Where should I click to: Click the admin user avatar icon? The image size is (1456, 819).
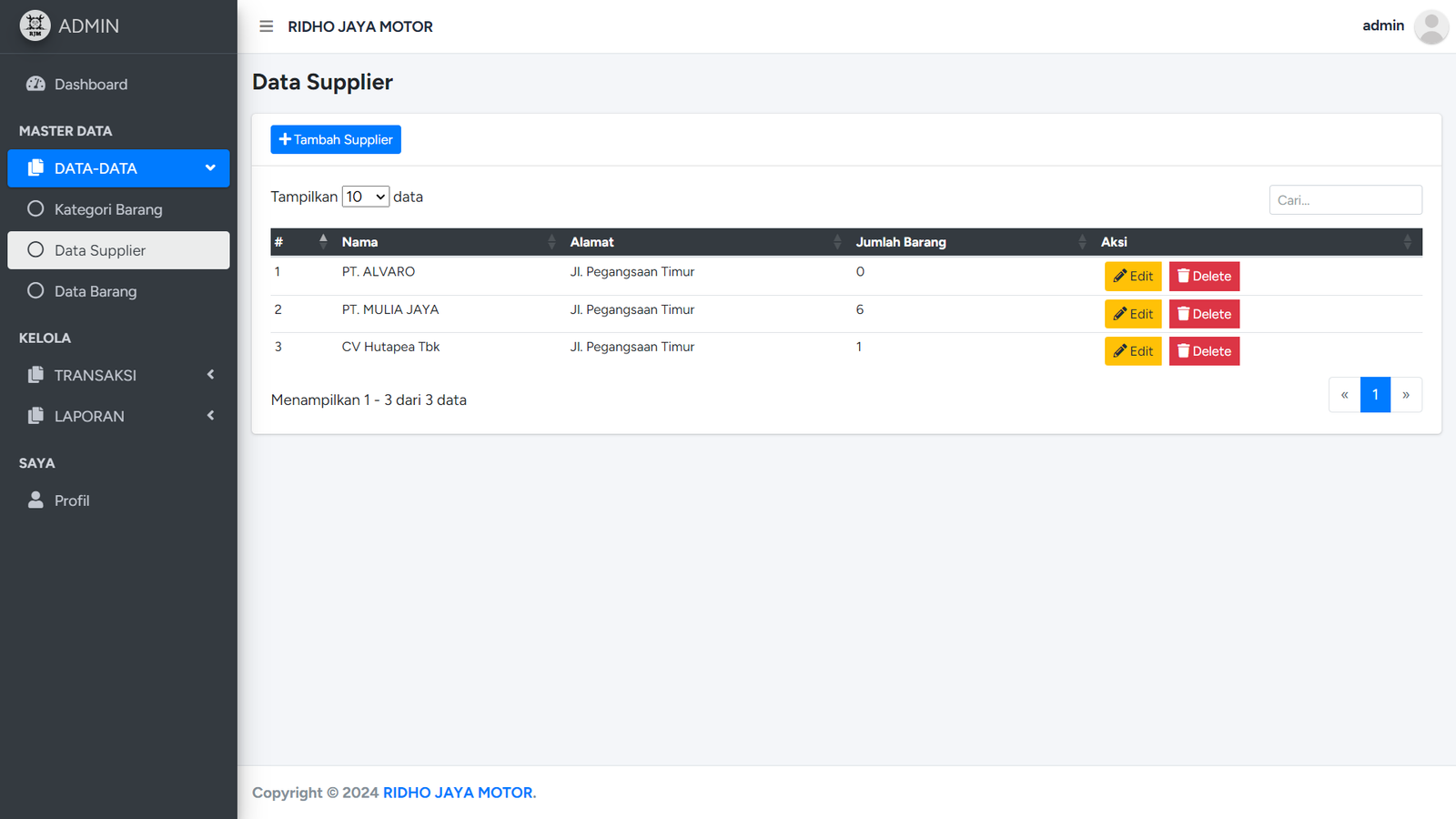pos(1431,26)
